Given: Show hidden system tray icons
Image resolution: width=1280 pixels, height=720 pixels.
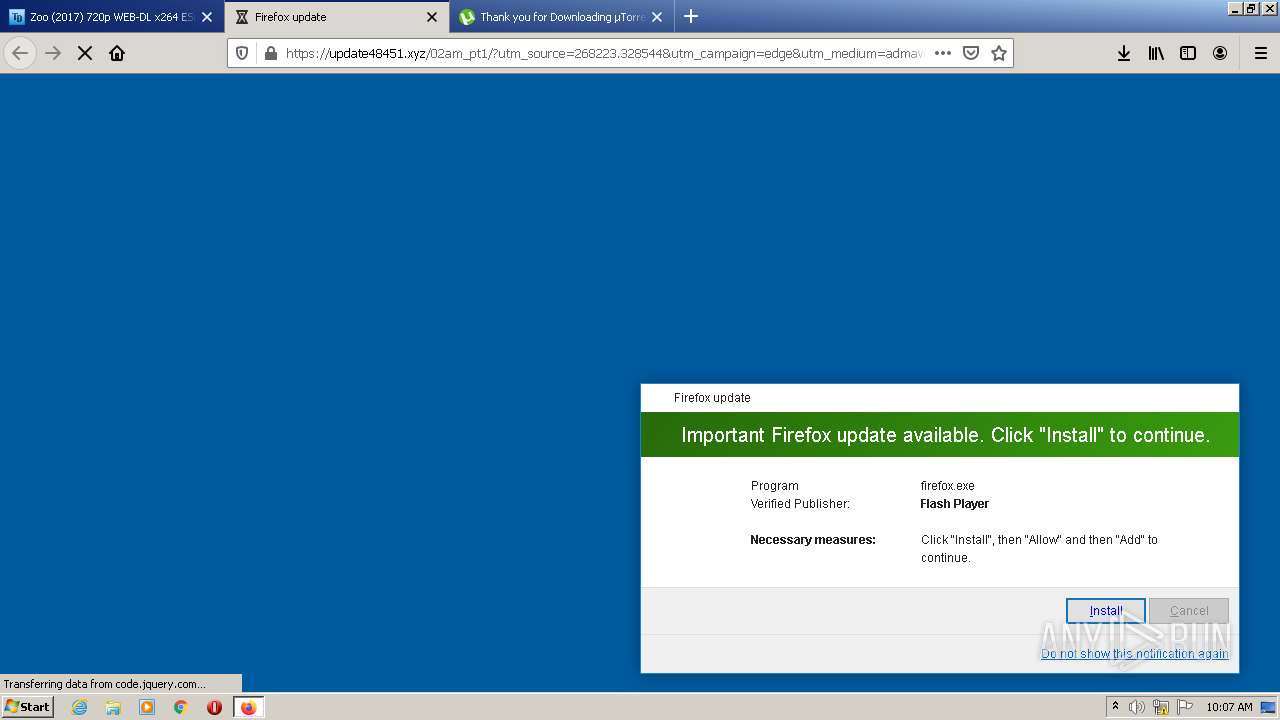Looking at the screenshot, I should click(x=1115, y=707).
